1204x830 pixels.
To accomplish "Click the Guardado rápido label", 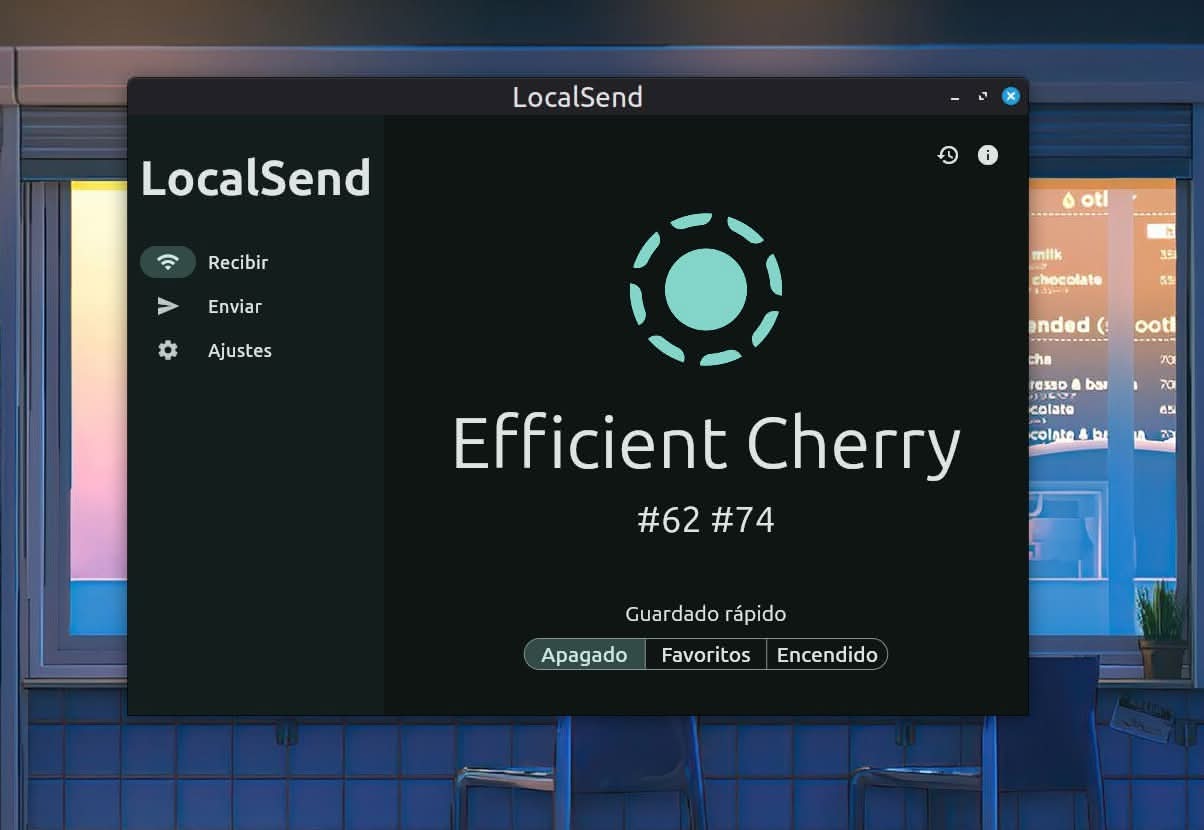I will pos(706,614).
